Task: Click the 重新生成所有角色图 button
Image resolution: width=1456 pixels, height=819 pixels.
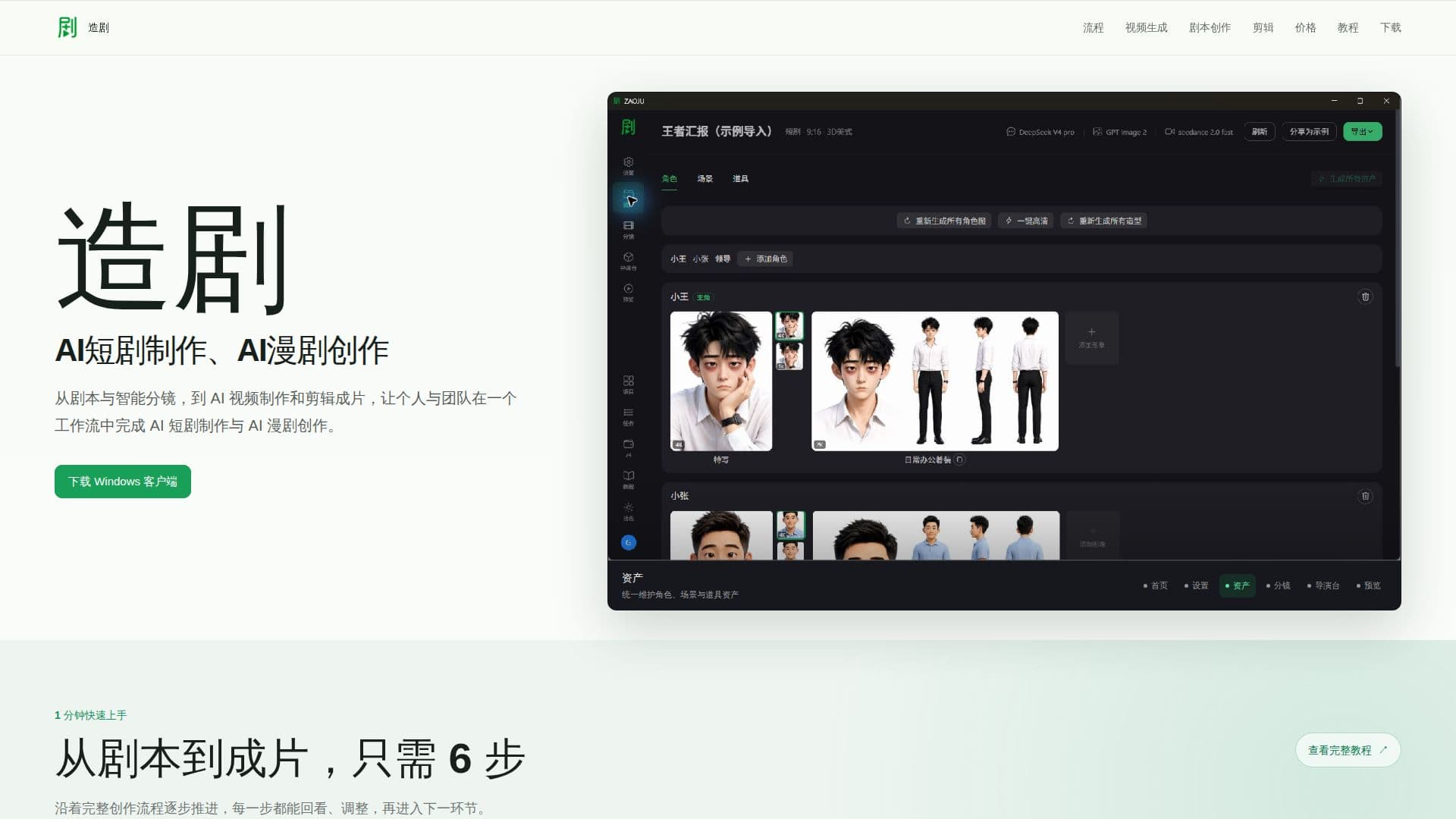Action: tap(944, 221)
